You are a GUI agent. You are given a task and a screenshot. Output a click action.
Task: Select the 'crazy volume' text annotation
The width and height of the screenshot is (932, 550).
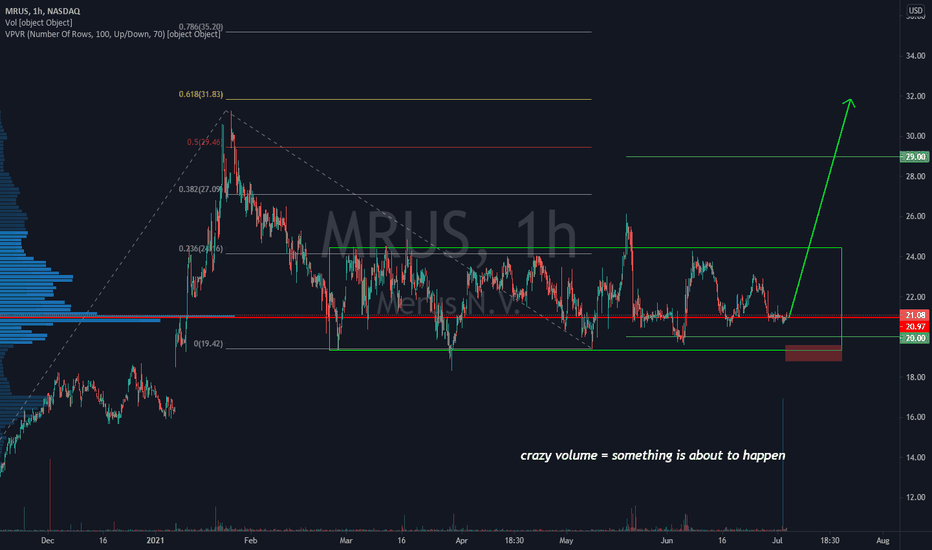click(653, 455)
